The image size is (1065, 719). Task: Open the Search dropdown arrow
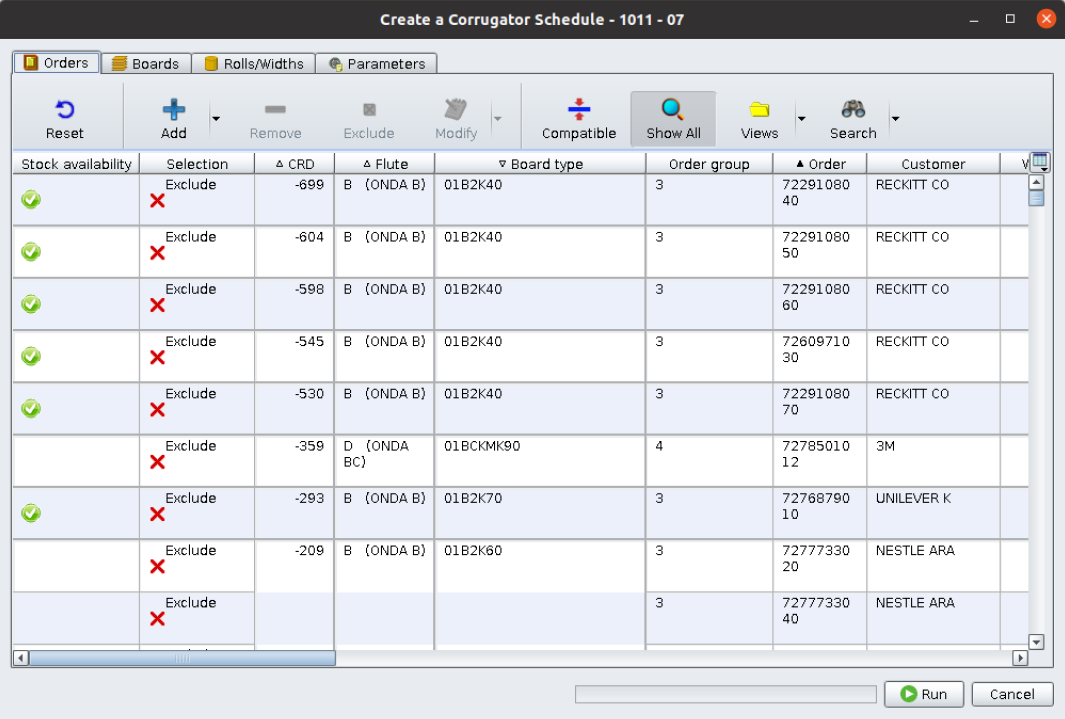894,119
